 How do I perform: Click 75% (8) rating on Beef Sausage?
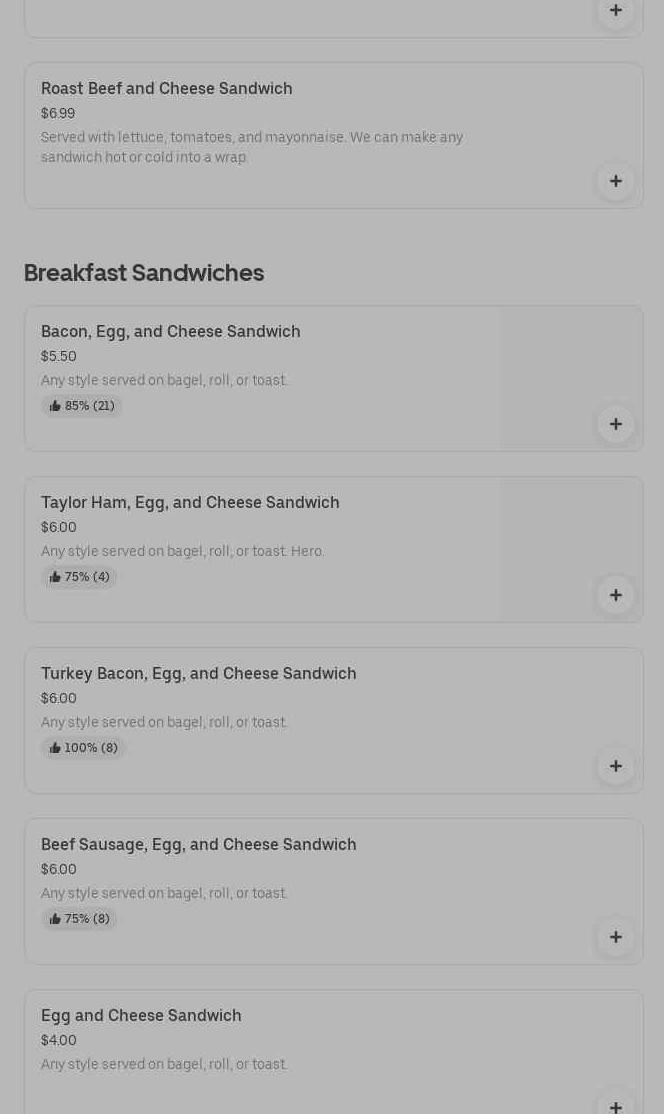point(79,919)
